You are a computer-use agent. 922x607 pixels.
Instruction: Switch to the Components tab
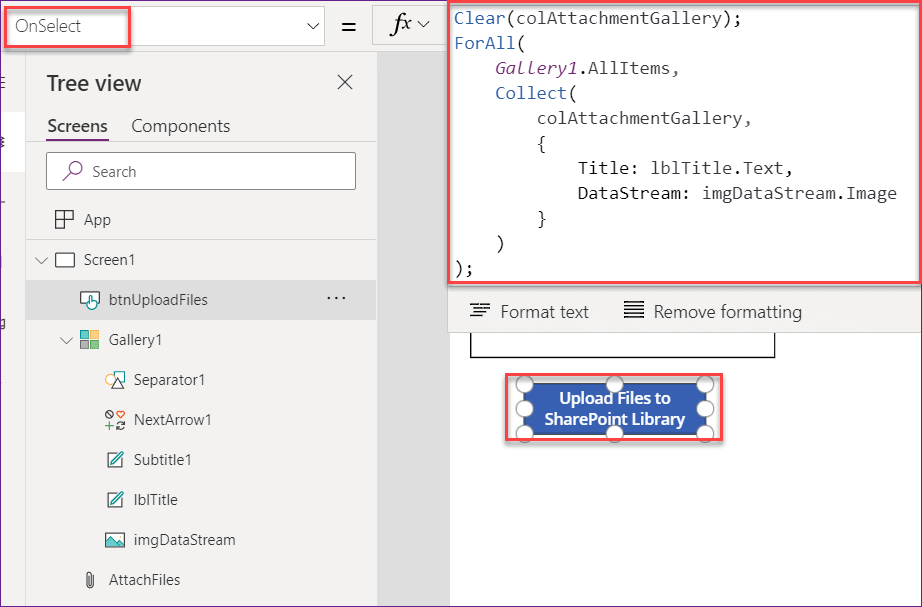180,126
